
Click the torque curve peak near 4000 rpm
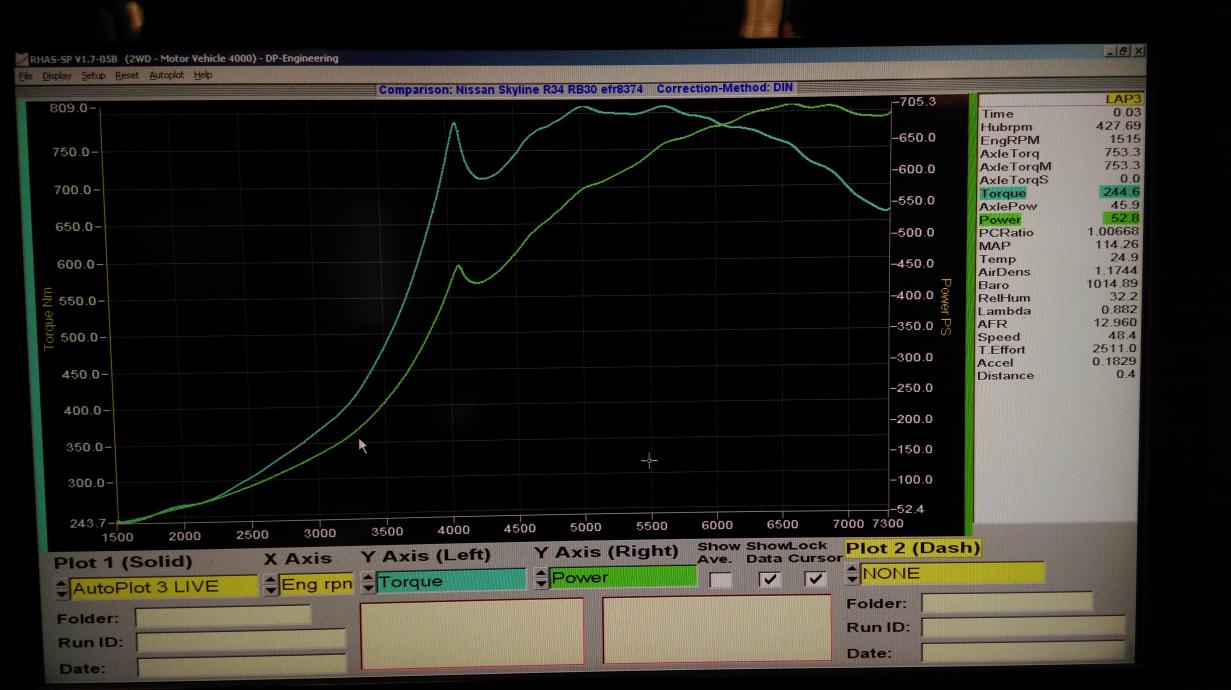[454, 124]
